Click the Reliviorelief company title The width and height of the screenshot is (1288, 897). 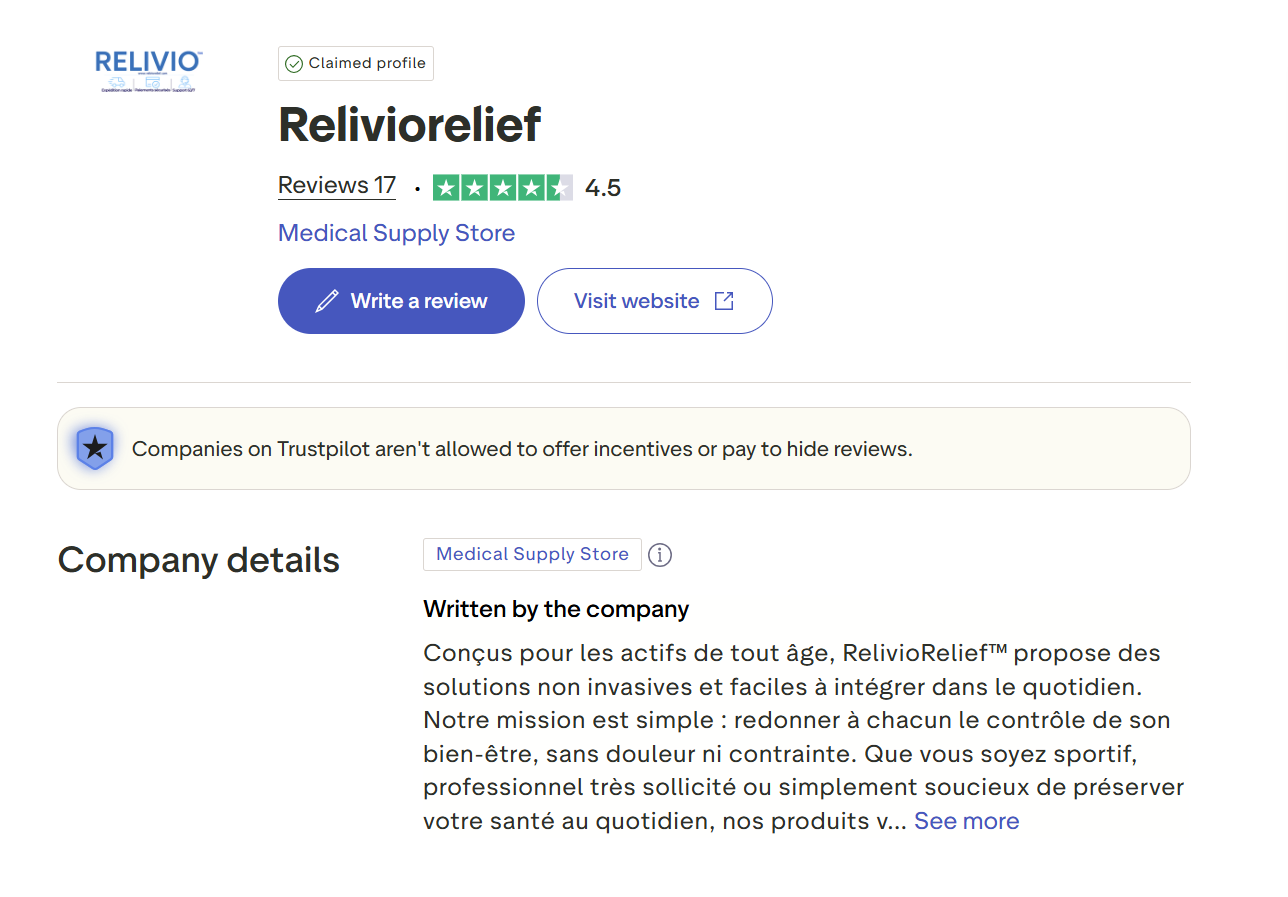(x=409, y=124)
